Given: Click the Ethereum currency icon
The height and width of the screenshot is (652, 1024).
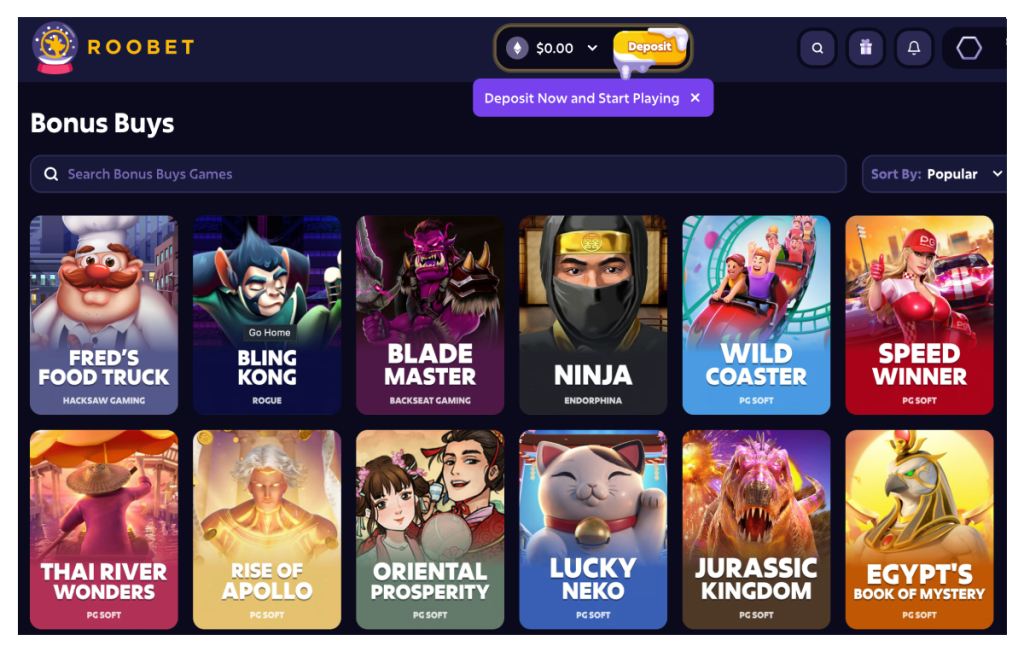Looking at the screenshot, I should [x=517, y=48].
